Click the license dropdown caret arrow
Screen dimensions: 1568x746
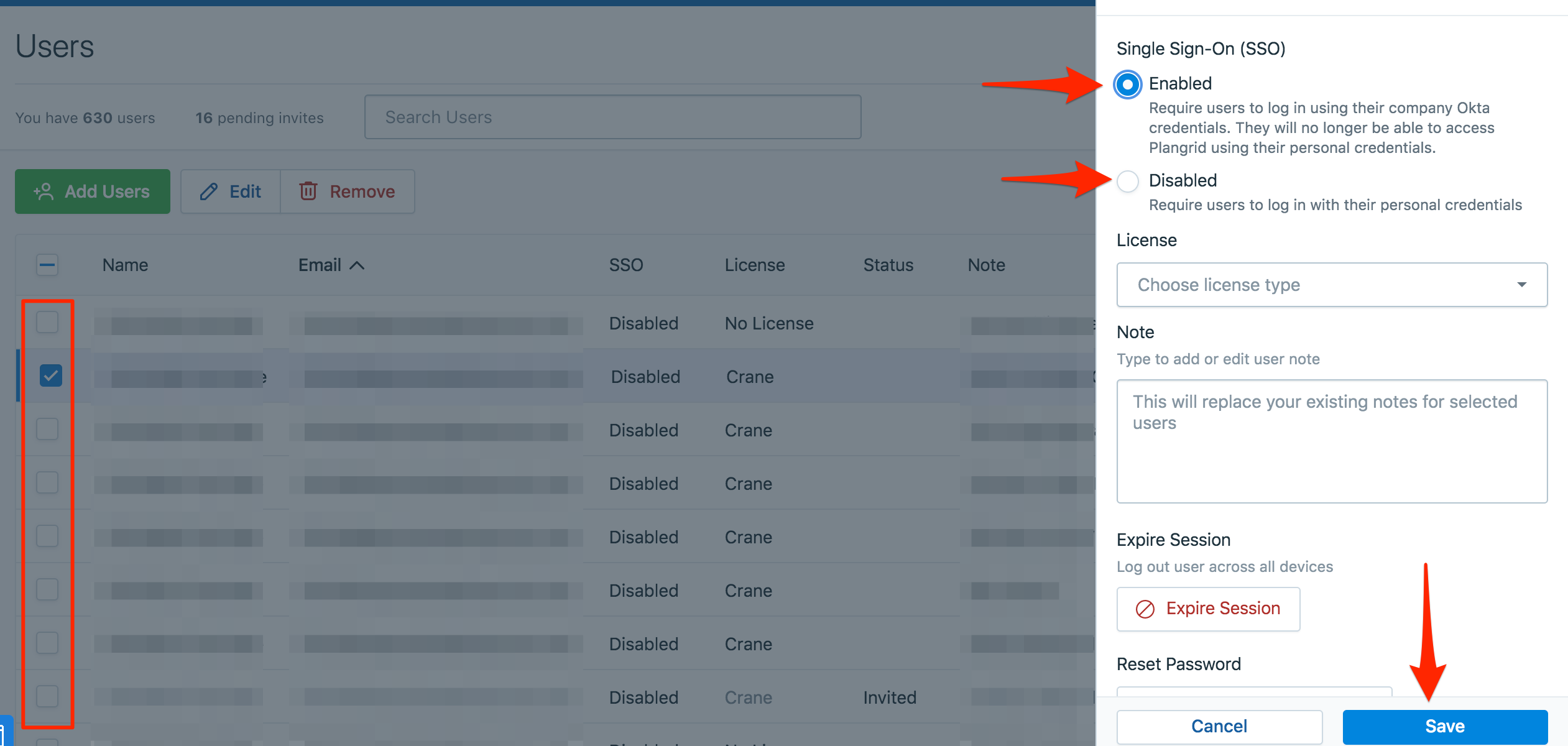click(x=1522, y=285)
